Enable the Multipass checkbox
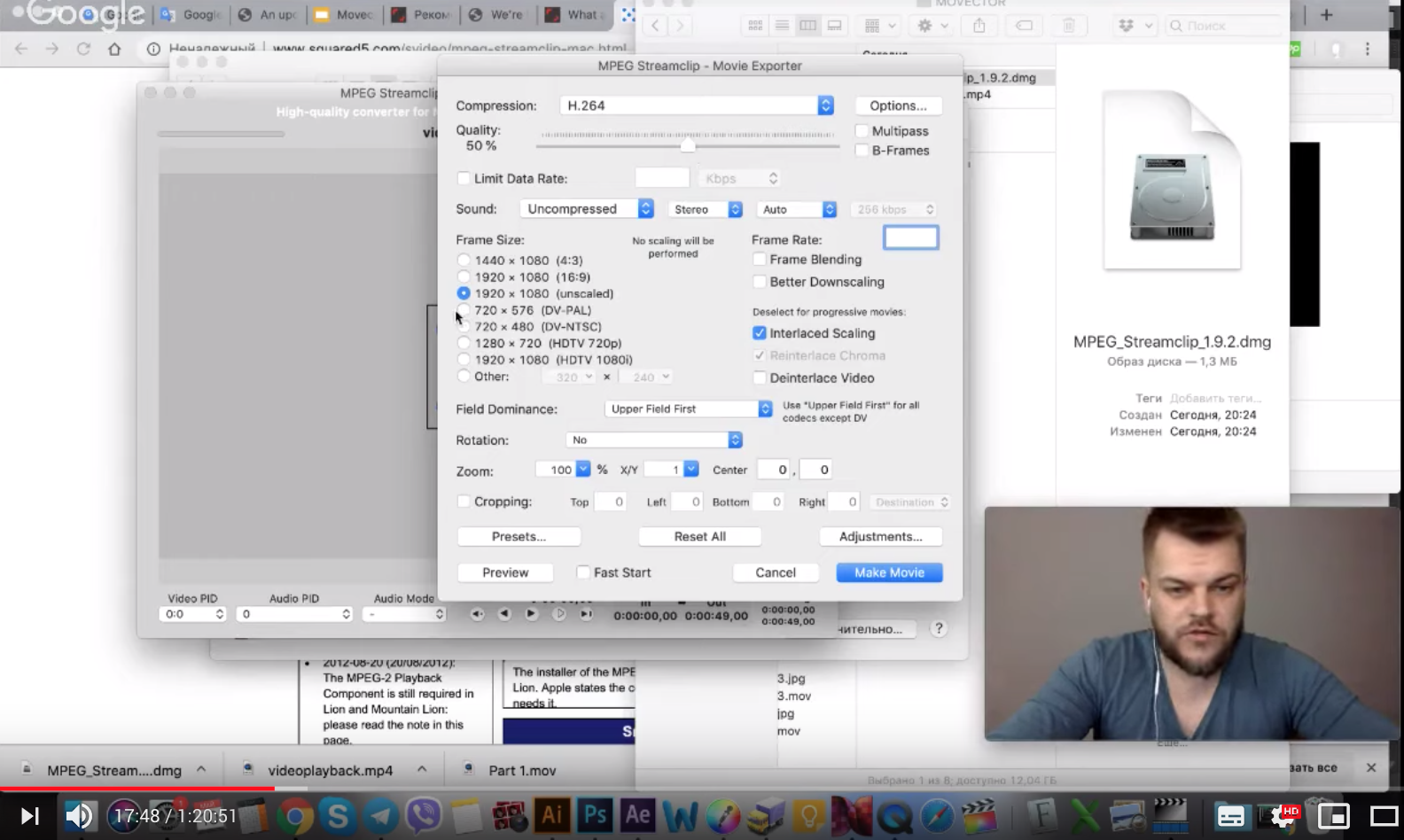Viewport: 1404px width, 840px height. 862,131
